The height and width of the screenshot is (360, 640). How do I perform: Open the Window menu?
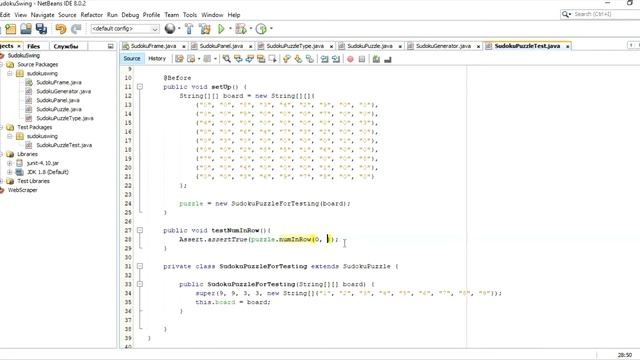(x=212, y=15)
